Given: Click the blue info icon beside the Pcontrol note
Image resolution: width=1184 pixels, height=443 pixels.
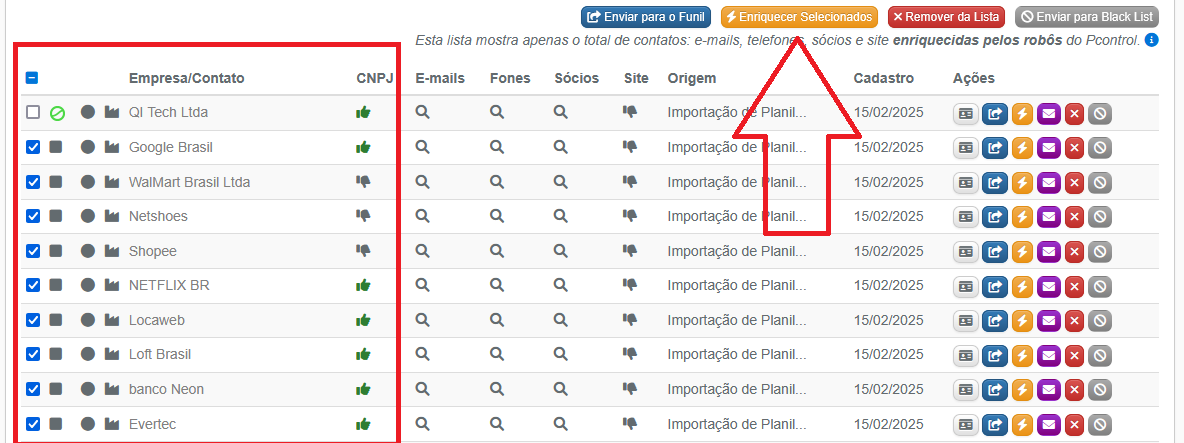Looking at the screenshot, I should pyautogui.click(x=1152, y=39).
